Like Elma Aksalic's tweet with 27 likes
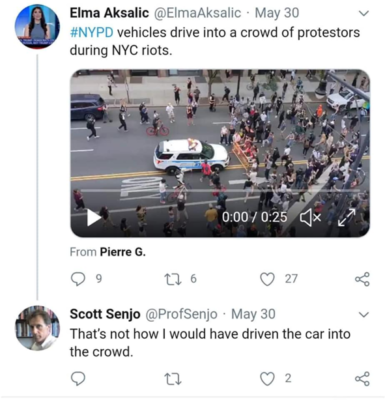 267,279
